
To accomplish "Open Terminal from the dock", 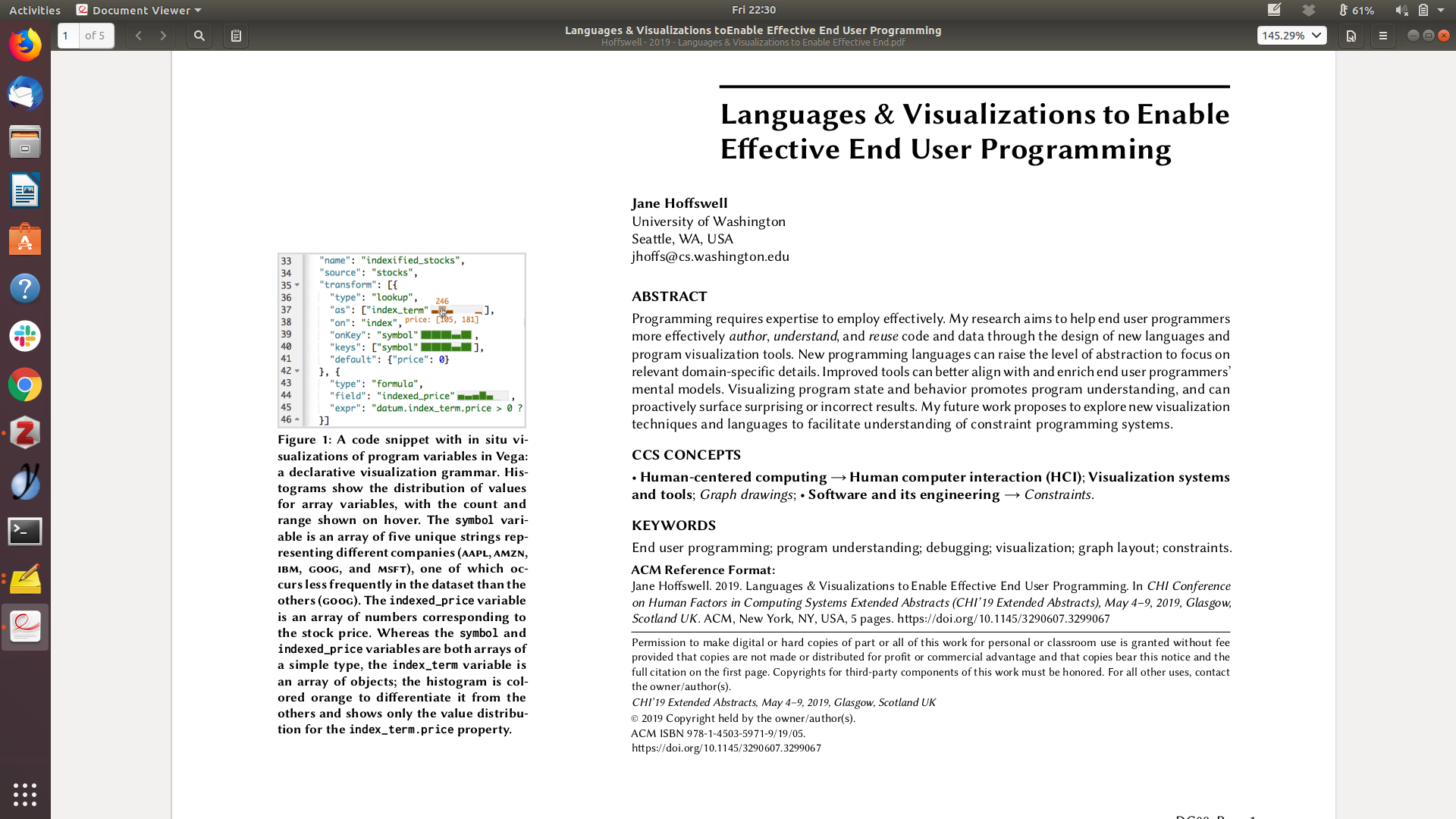I will pyautogui.click(x=25, y=532).
